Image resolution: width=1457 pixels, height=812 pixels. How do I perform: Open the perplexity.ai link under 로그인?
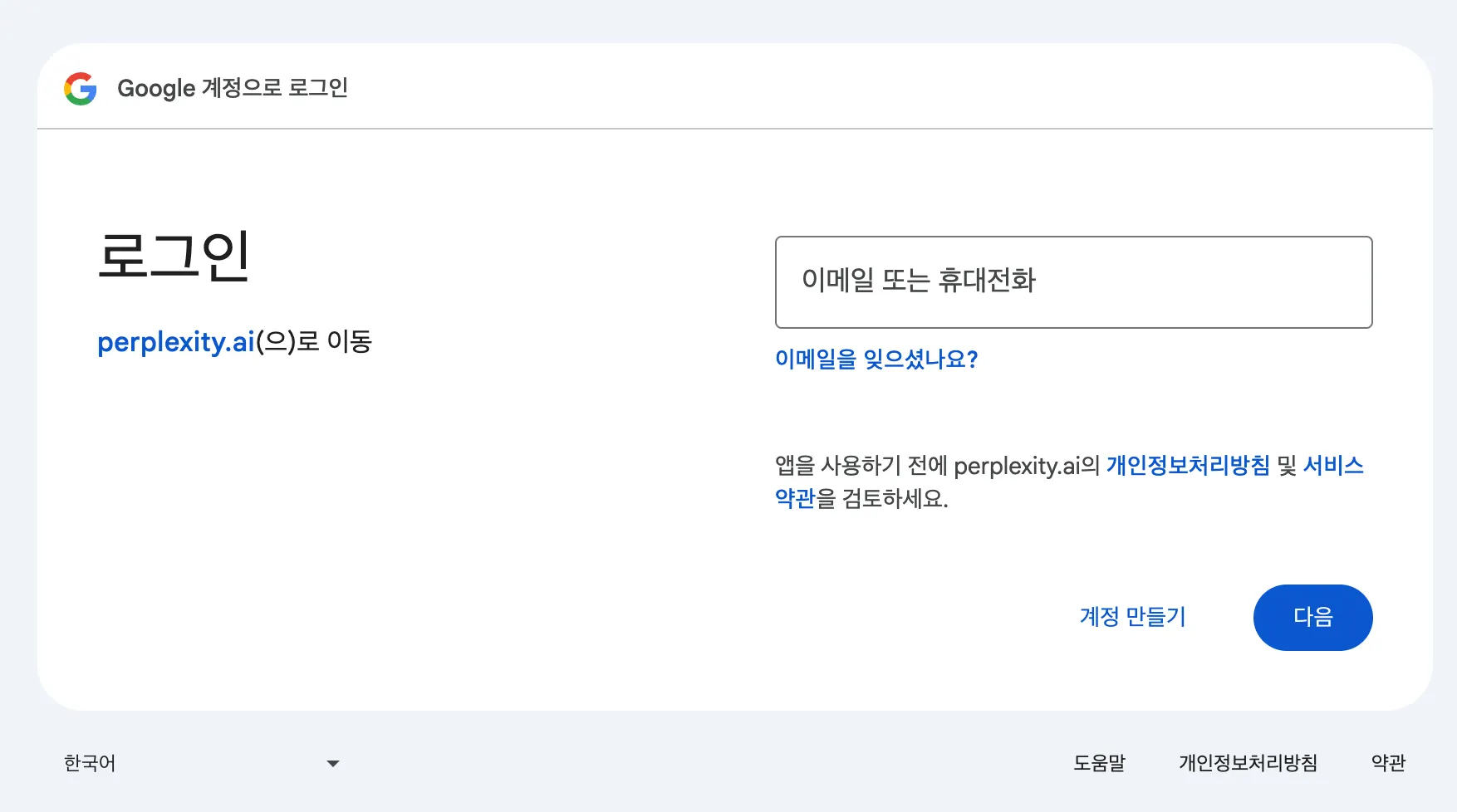(x=175, y=342)
